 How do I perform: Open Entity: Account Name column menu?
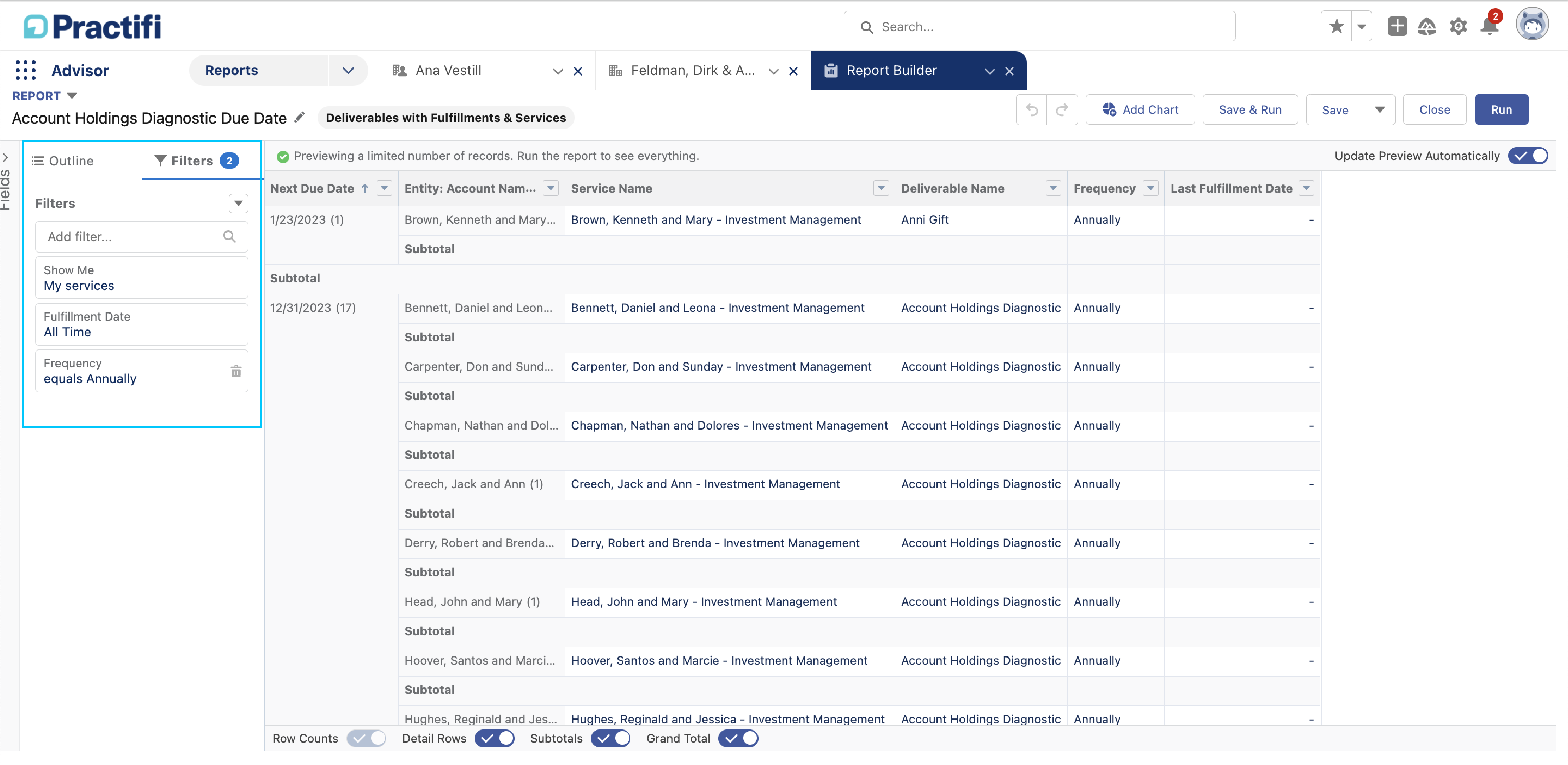pos(551,188)
